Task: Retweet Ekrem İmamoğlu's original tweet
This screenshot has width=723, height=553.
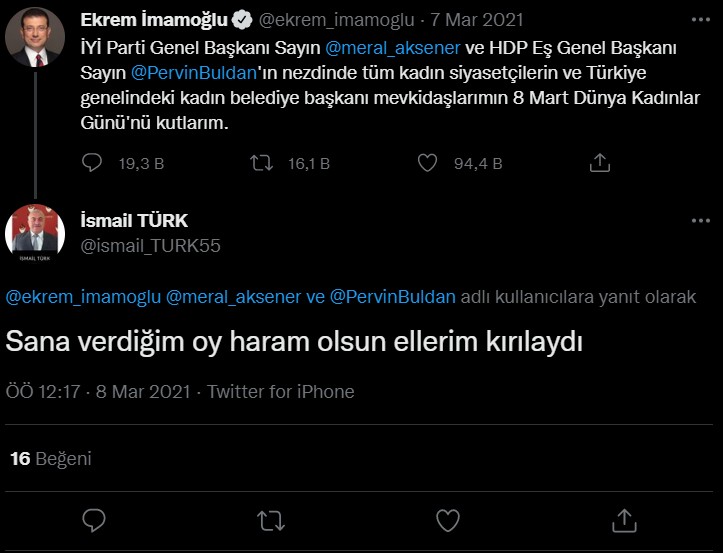Action: pyautogui.click(x=261, y=162)
